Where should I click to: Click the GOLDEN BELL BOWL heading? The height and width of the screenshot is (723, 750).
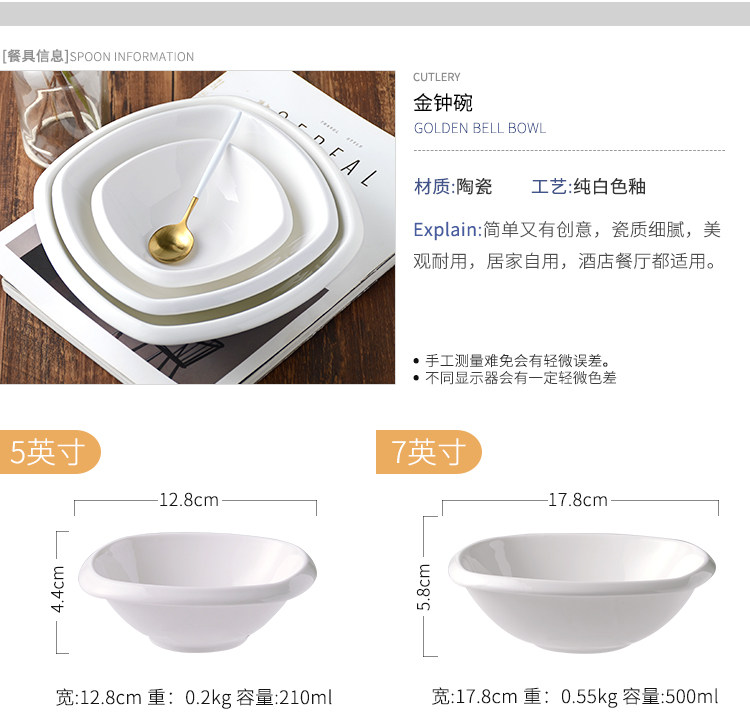pyautogui.click(x=480, y=128)
